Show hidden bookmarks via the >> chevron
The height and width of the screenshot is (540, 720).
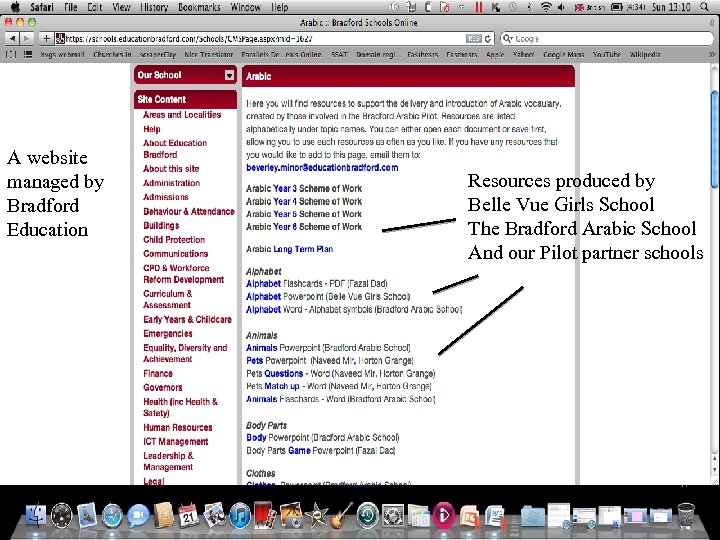click(712, 54)
